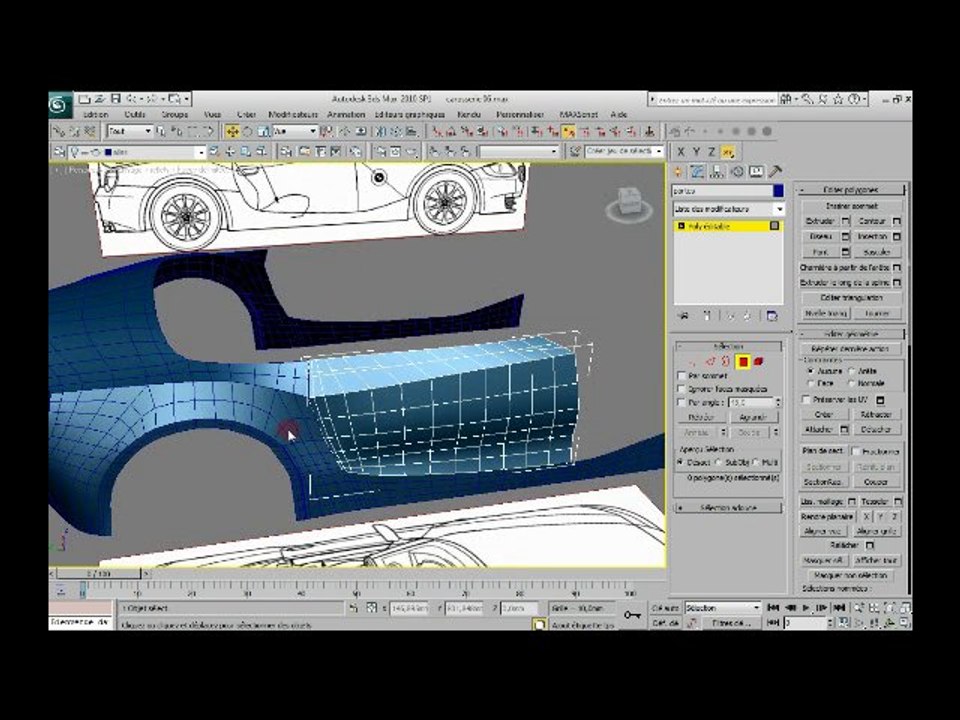Constrain to the X axis

(680, 152)
